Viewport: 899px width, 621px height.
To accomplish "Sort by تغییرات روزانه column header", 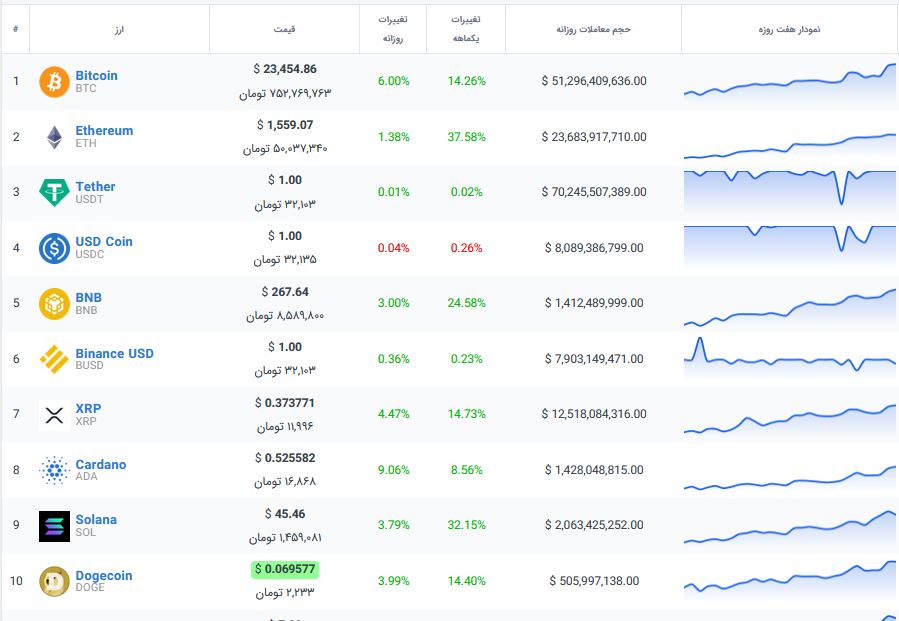I will (x=393, y=29).
